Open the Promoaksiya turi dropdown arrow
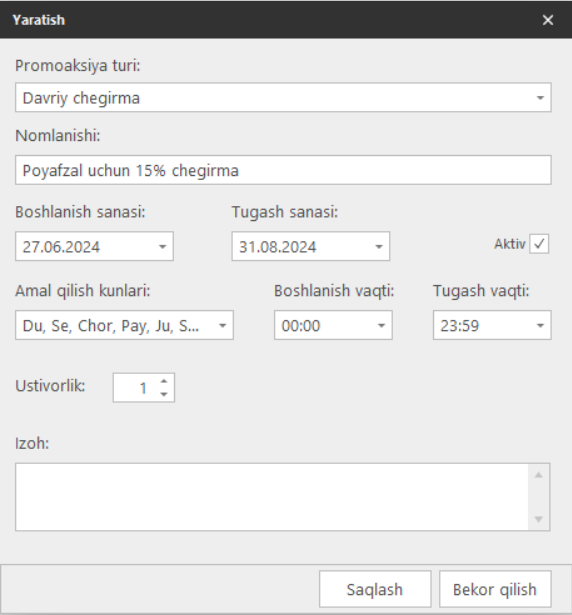The width and height of the screenshot is (572, 615). pos(540,98)
